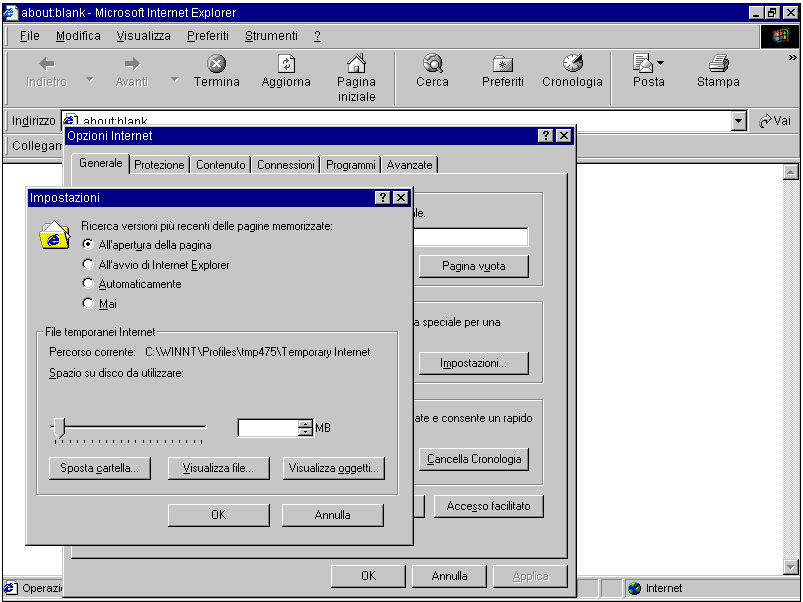Click the home page address field
This screenshot has height=602, width=803.
tap(471, 237)
